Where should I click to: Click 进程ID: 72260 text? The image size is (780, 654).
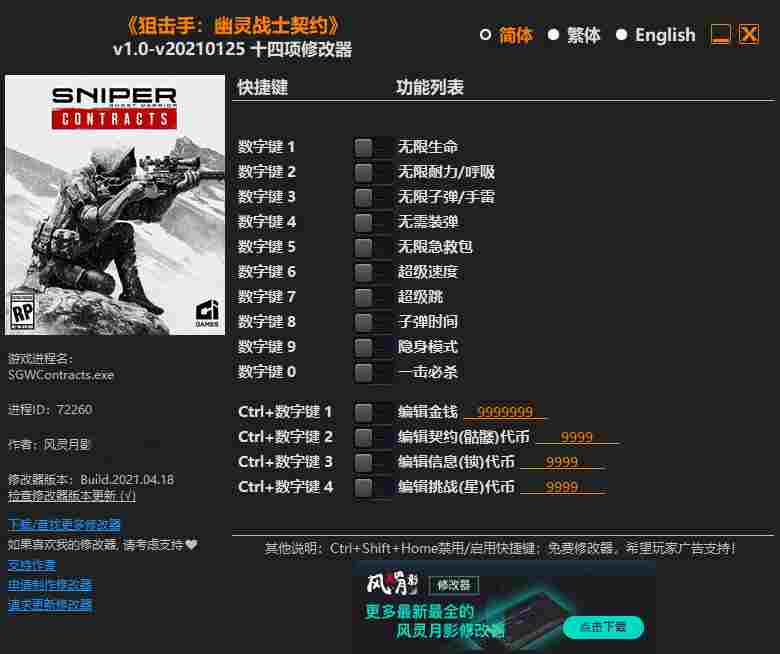point(50,410)
